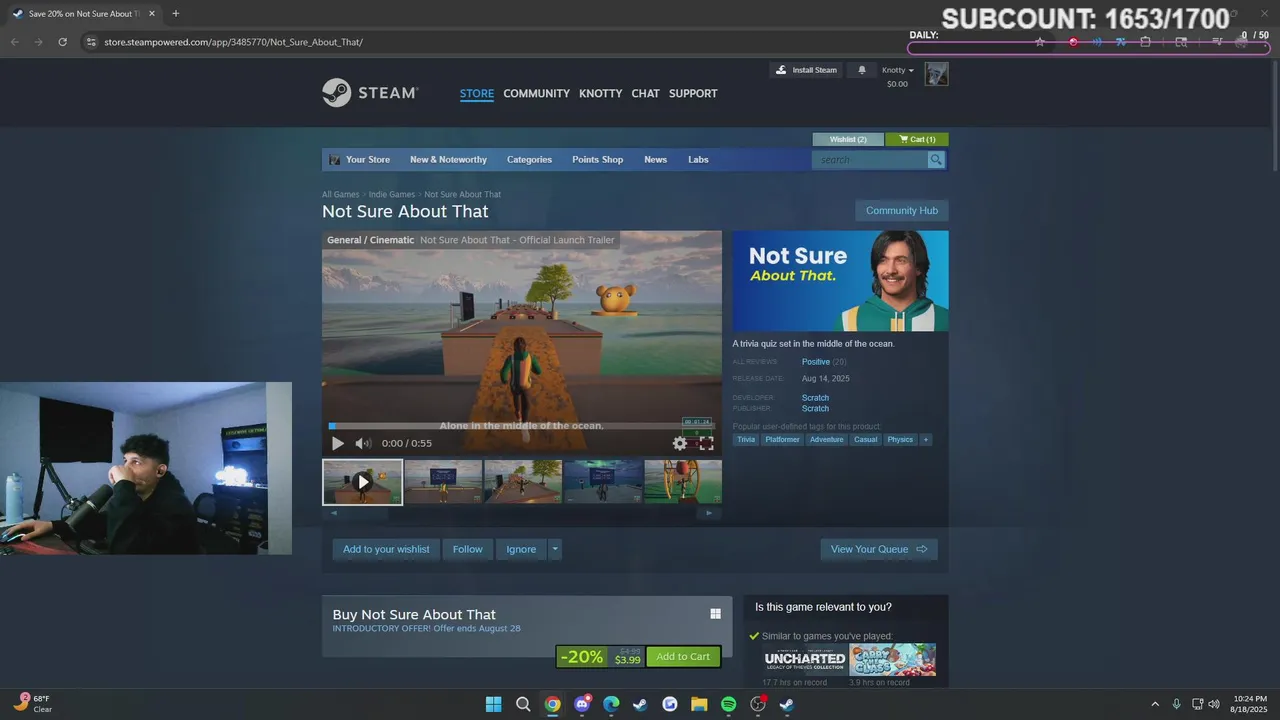Open the notifications bell

tap(862, 70)
